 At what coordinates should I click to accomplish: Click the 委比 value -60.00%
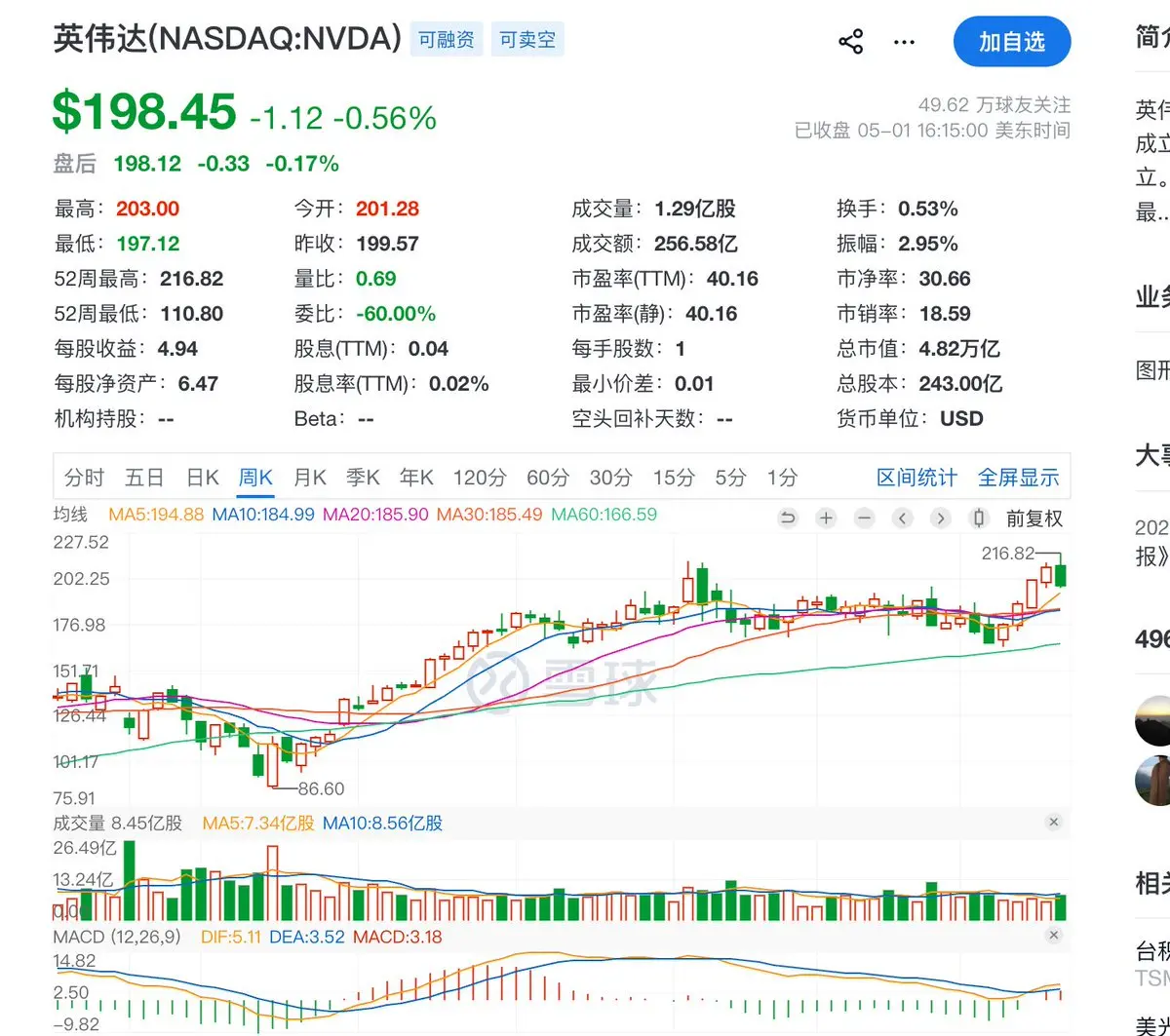395,314
